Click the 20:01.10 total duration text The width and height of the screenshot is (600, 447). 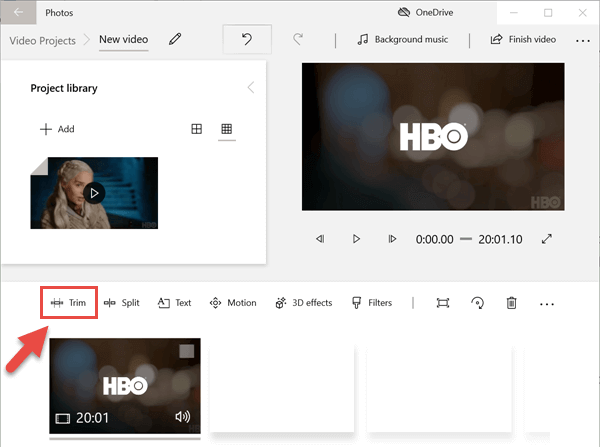click(500, 240)
